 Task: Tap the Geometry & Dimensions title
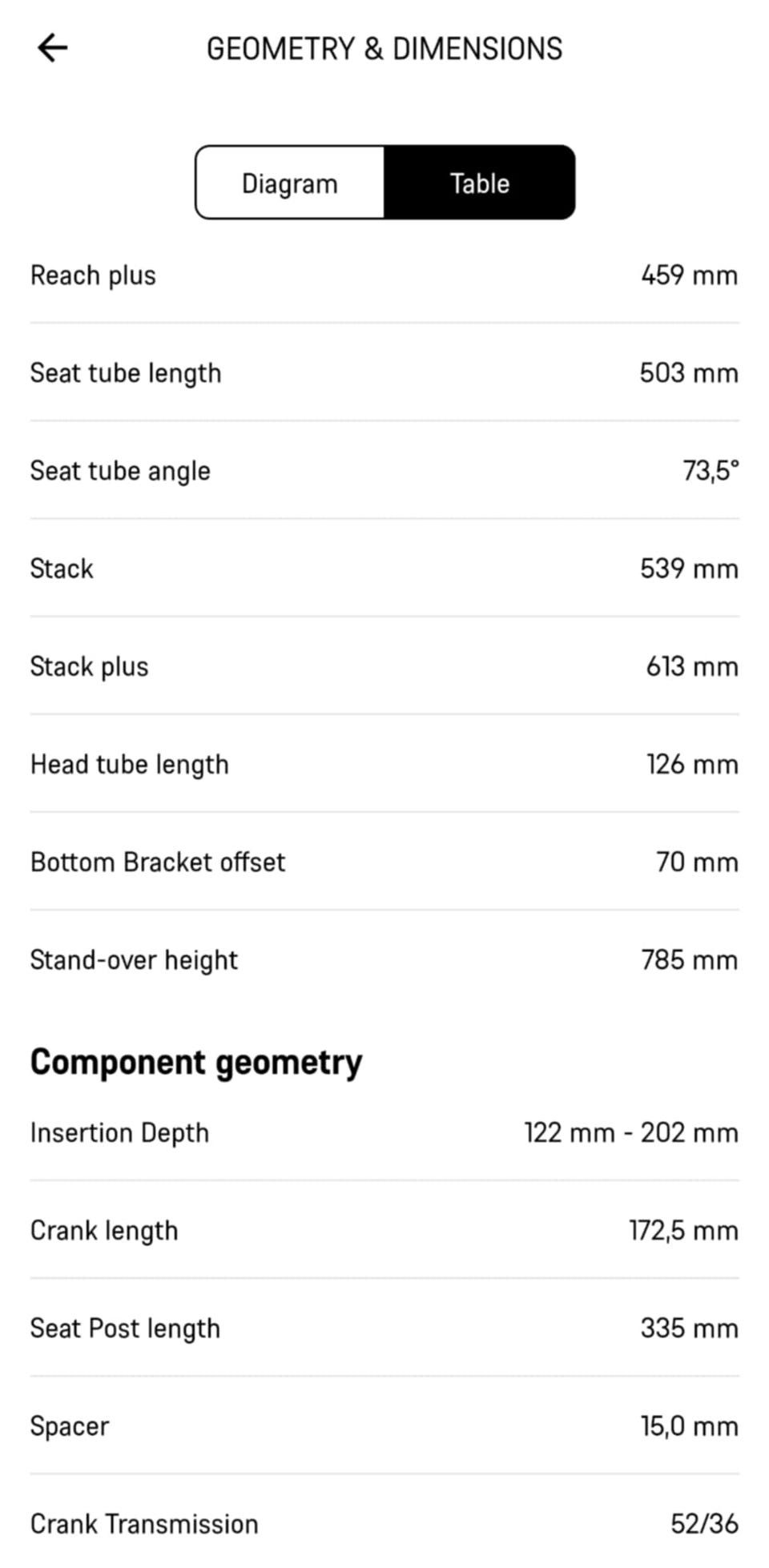tap(384, 49)
